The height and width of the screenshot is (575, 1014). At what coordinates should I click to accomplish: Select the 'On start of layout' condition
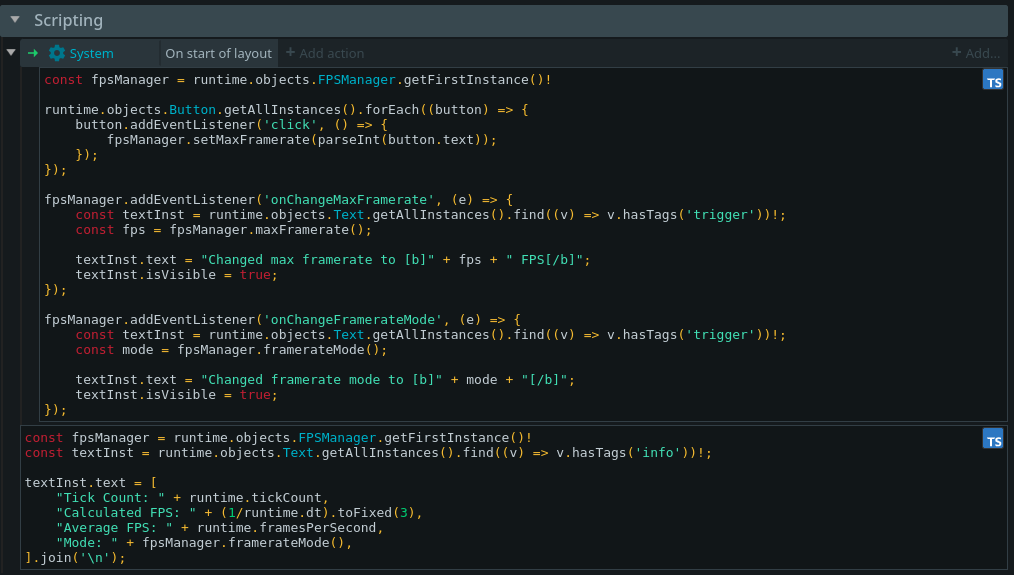[219, 54]
